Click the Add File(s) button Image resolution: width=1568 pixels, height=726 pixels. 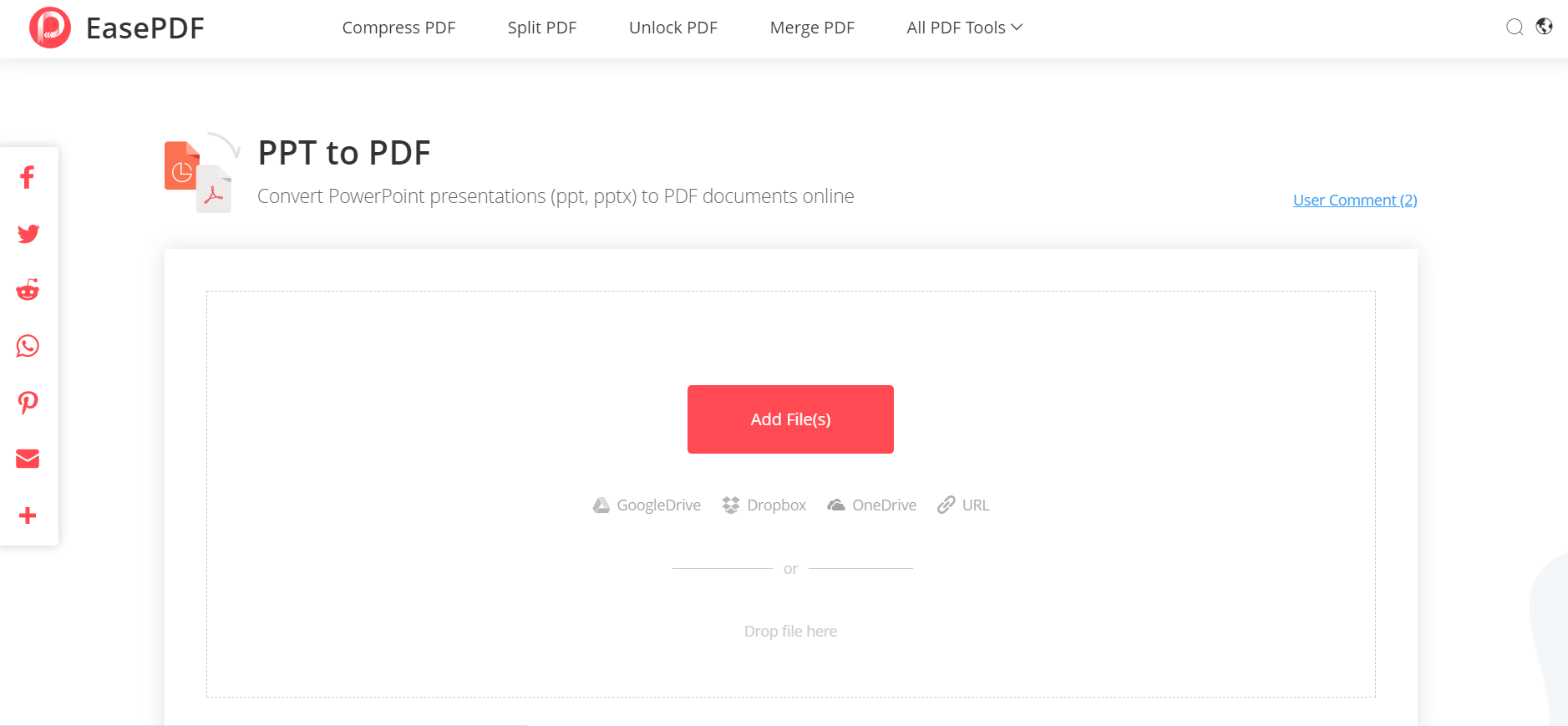tap(789, 419)
